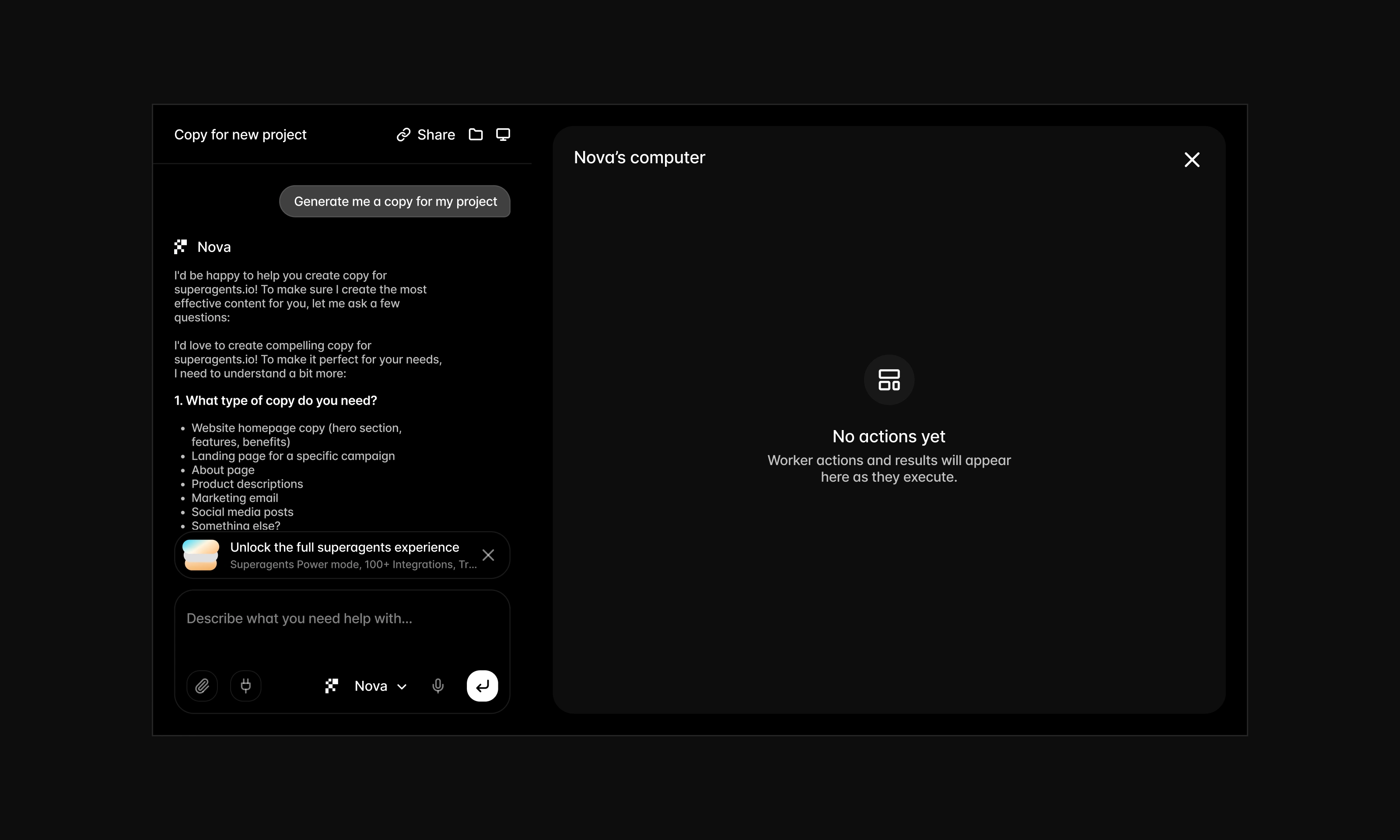
Task: Select the Nova model name selector
Action: 371,686
